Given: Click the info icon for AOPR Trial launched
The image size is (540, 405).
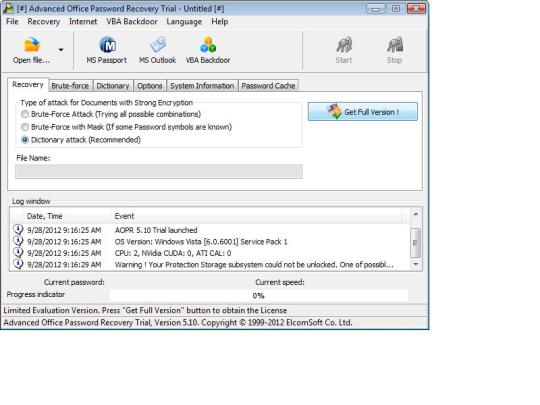Looking at the screenshot, I should (18, 229).
